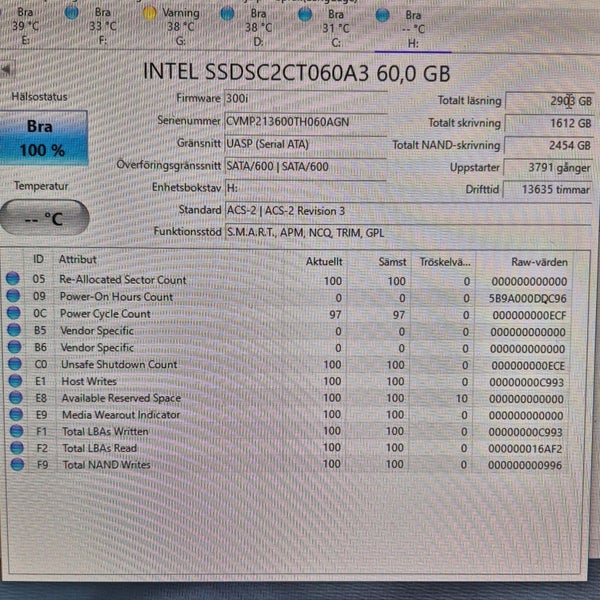The height and width of the screenshot is (600, 600).
Task: Select the Available Reserved Space attribute name
Action: tap(121, 398)
